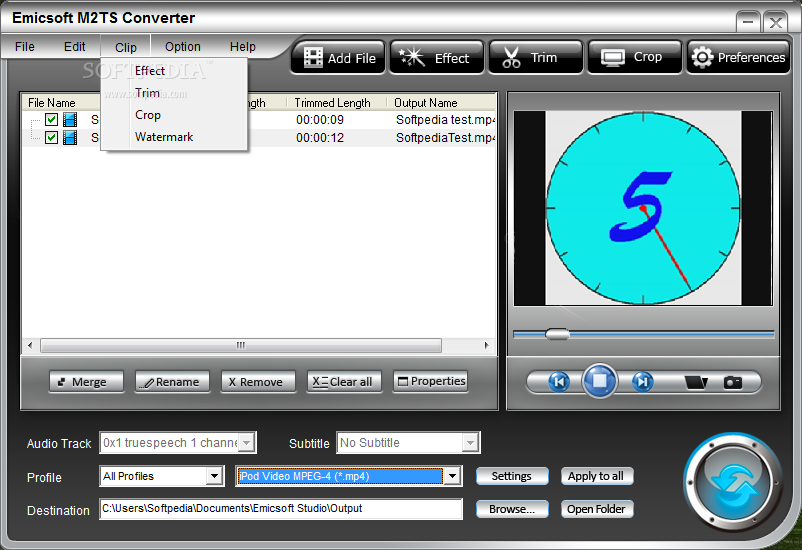This screenshot has width=802, height=550.
Task: Expand the Audio Track dropdown
Action: point(247,443)
